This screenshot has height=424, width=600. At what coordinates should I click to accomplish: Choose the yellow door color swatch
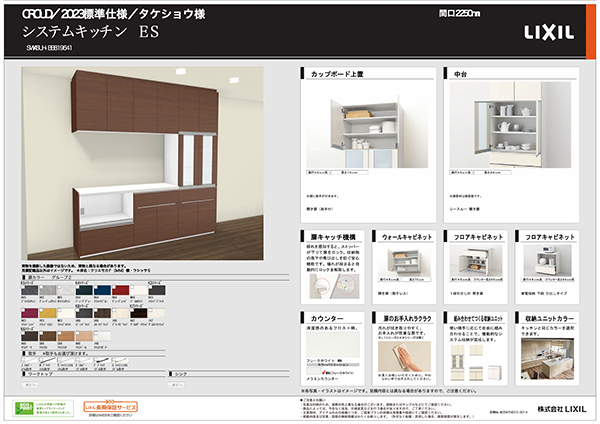(48, 313)
